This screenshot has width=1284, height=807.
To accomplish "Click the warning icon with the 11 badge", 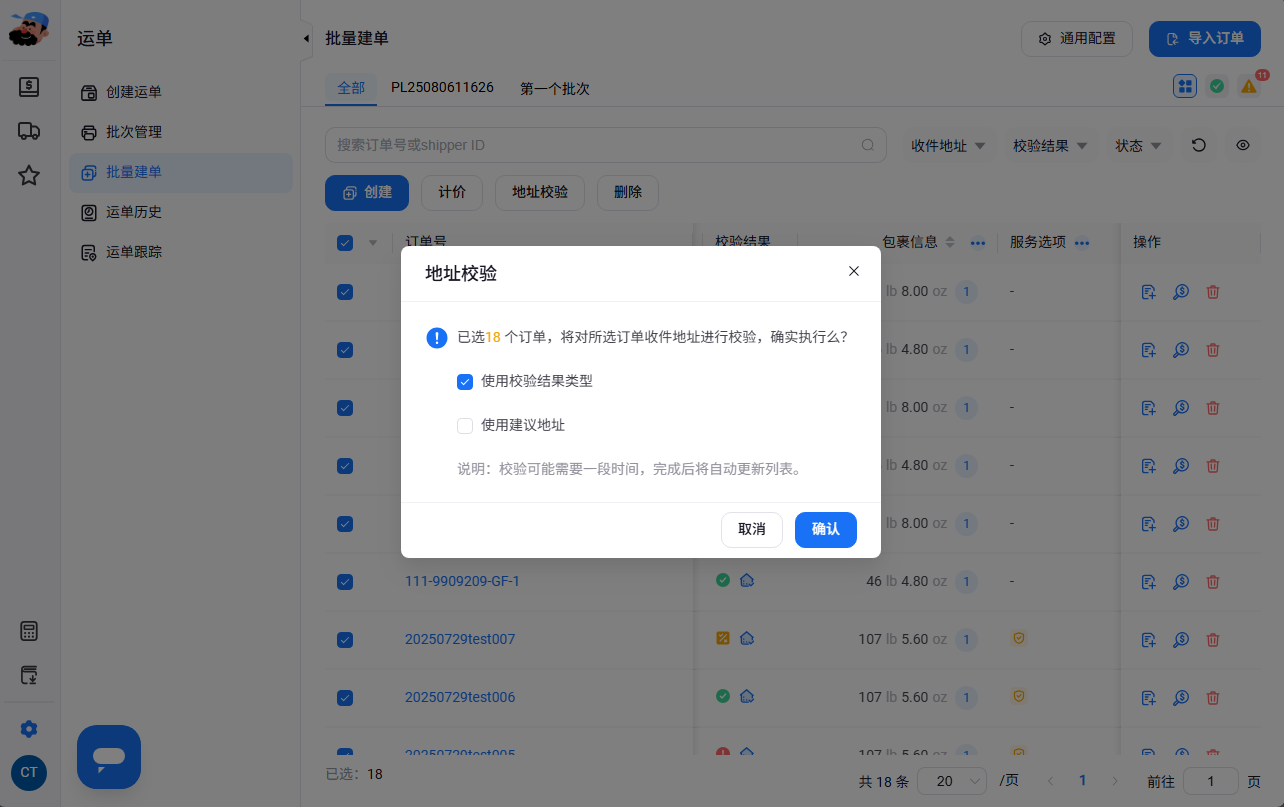I will [1249, 86].
